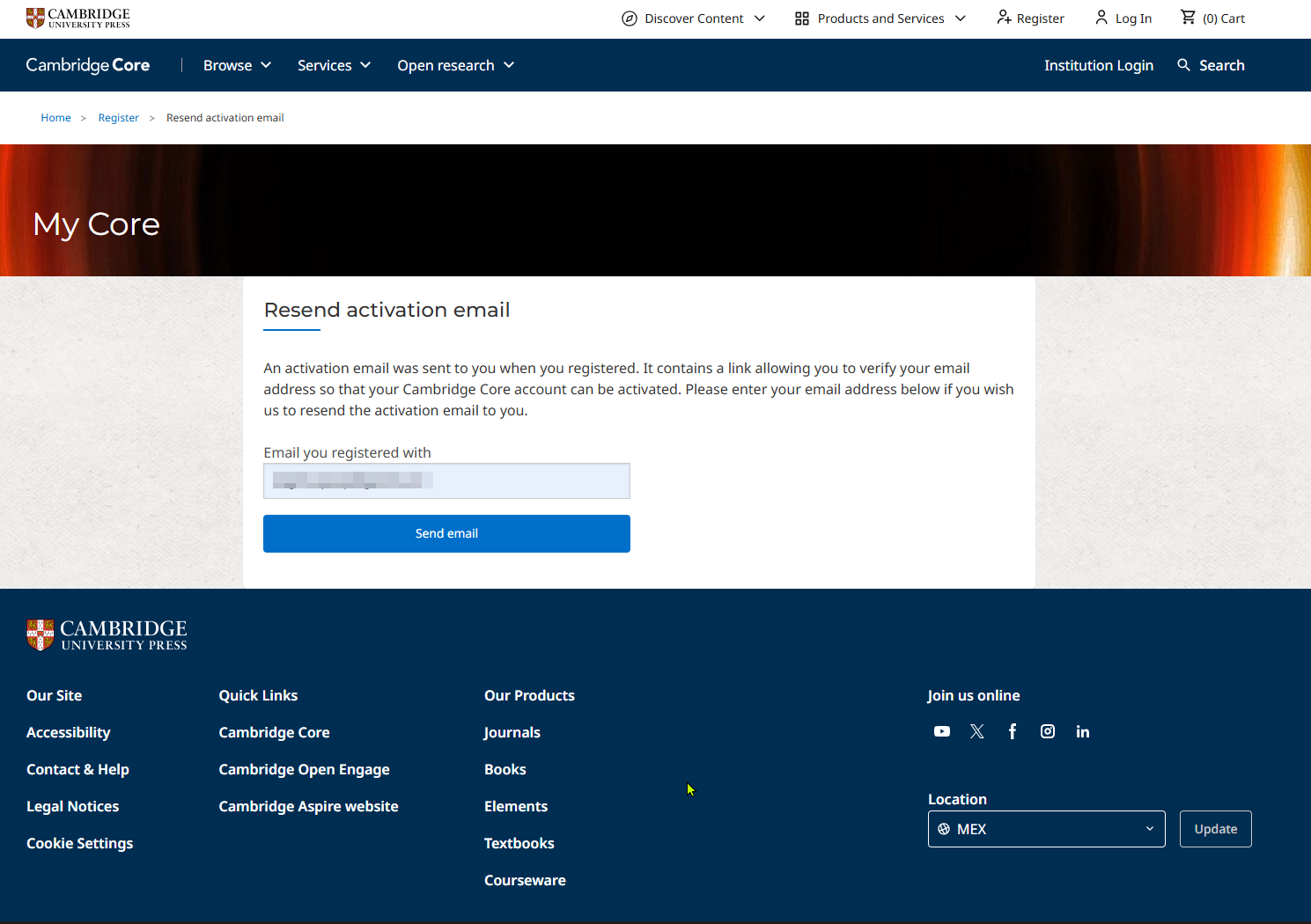Screen dimensions: 1311x924
Task: Open Cambridge Core quick link
Action: coord(274,732)
